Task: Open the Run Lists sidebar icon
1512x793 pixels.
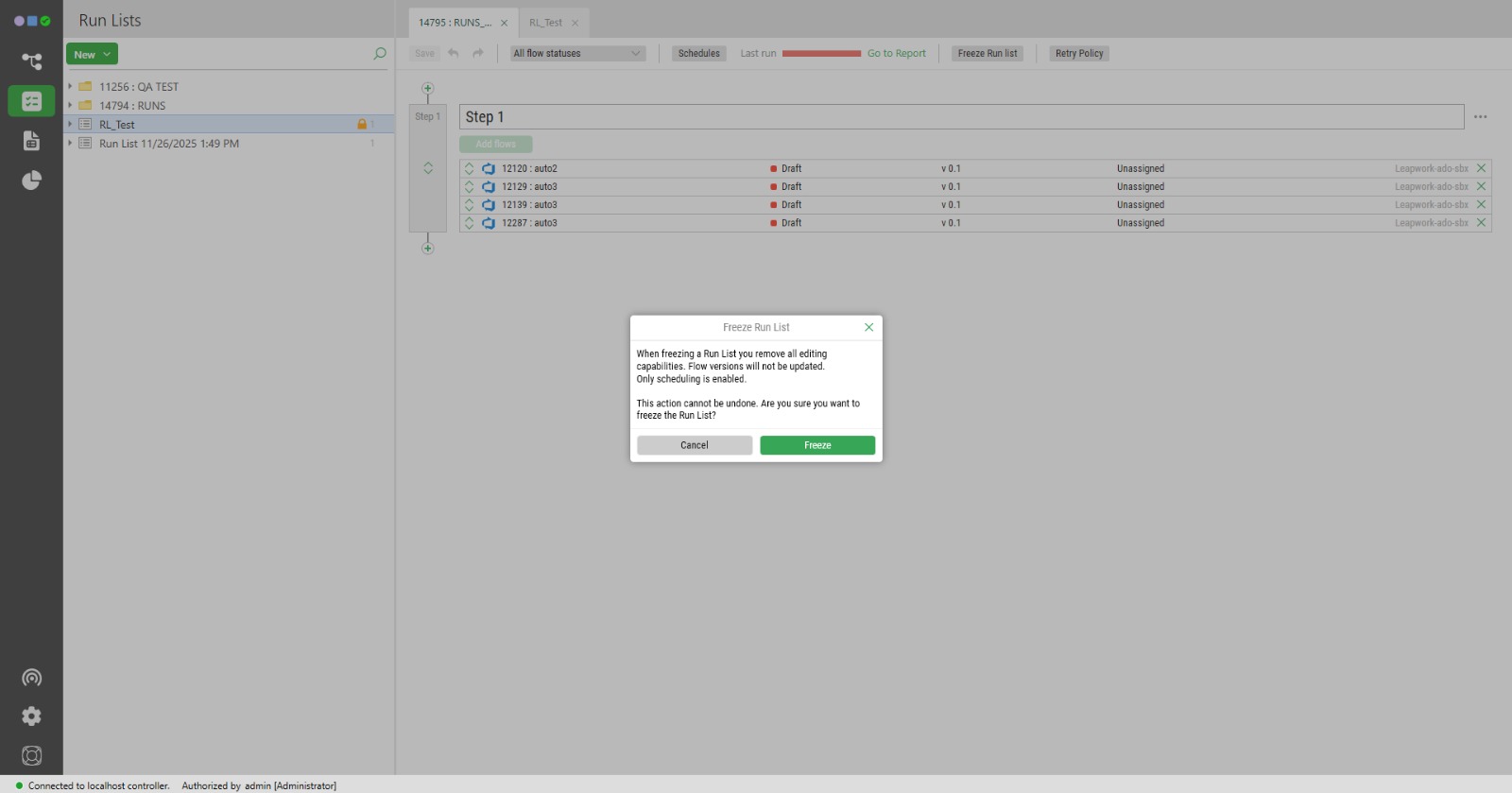Action: [x=31, y=101]
